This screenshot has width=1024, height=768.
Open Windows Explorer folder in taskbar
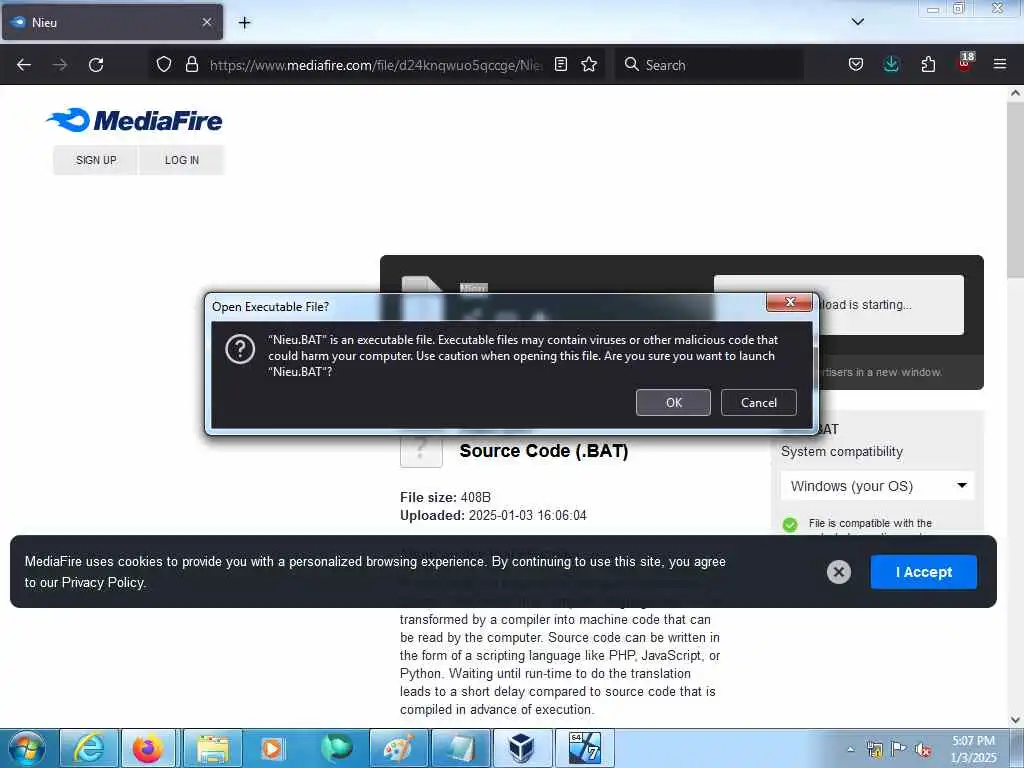213,748
